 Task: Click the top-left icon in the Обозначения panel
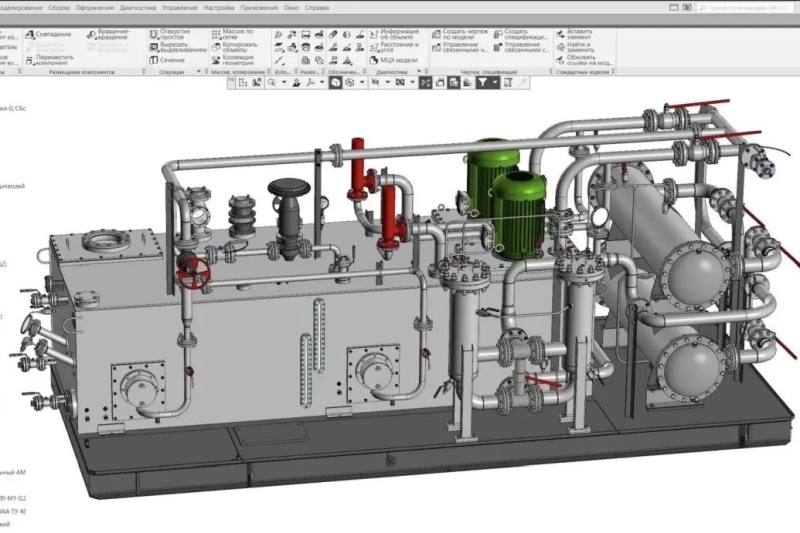click(x=333, y=34)
